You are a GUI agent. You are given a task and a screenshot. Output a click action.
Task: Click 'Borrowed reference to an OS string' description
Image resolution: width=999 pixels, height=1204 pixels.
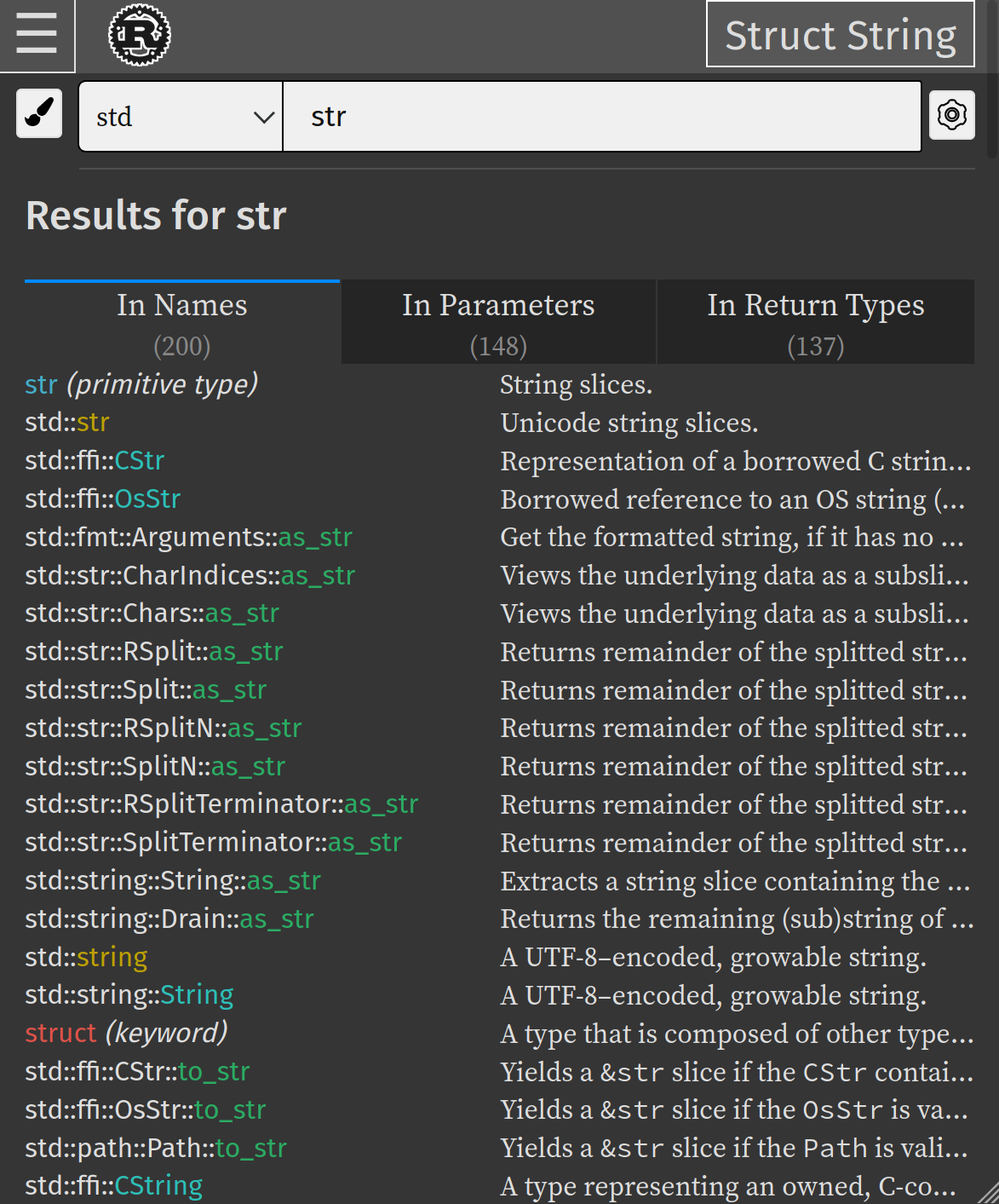(x=733, y=499)
